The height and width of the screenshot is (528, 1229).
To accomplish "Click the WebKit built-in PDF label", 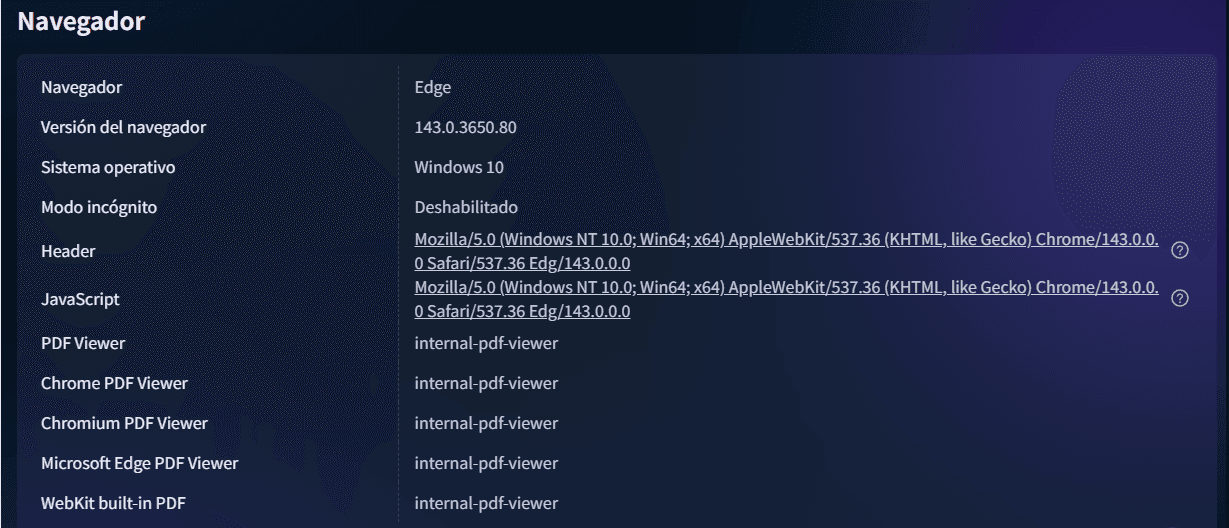I will tap(113, 503).
